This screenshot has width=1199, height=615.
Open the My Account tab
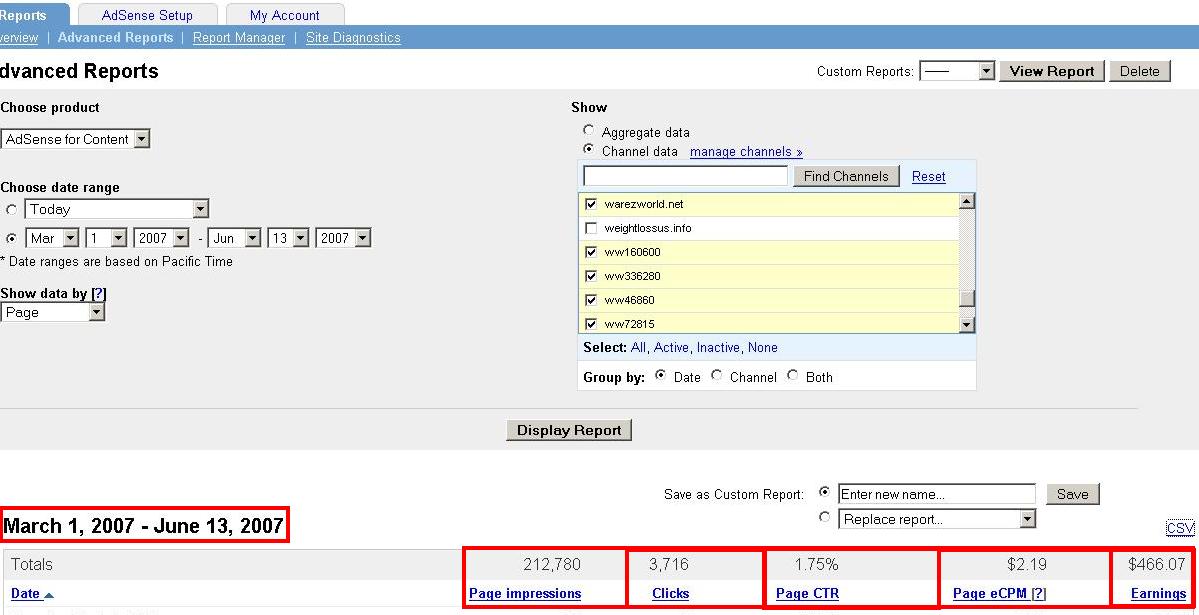(284, 15)
